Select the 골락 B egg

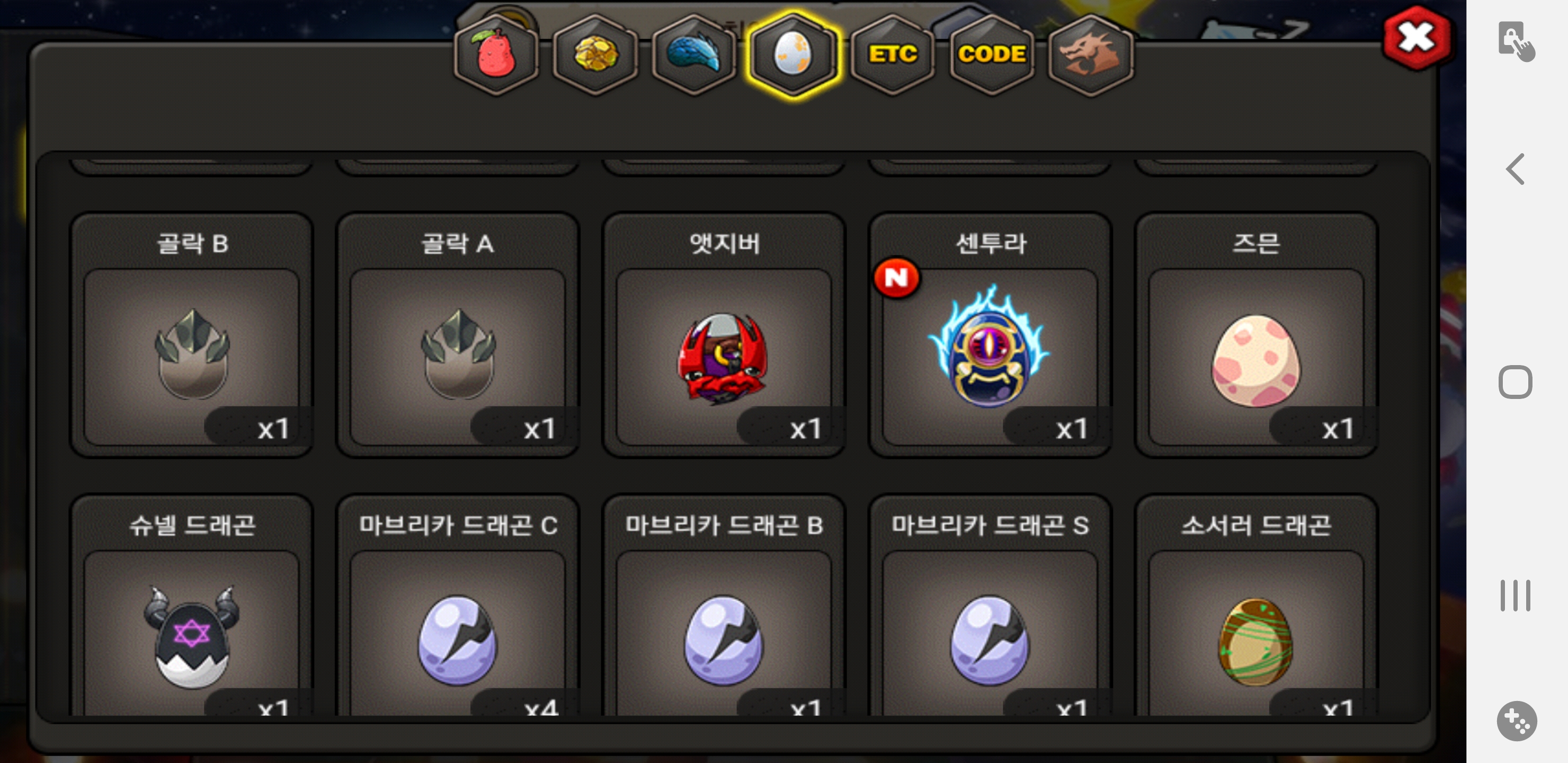point(192,335)
